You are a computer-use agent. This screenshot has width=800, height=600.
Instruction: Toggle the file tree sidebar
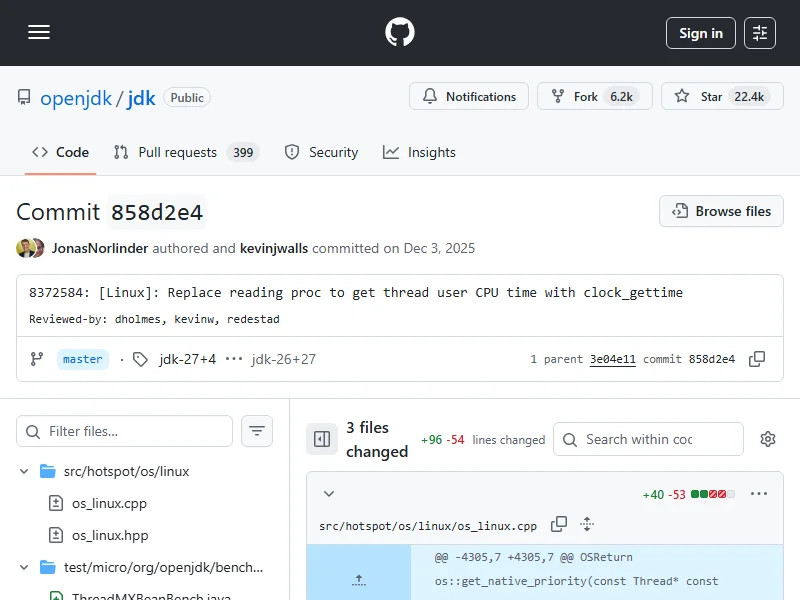[x=322, y=439]
